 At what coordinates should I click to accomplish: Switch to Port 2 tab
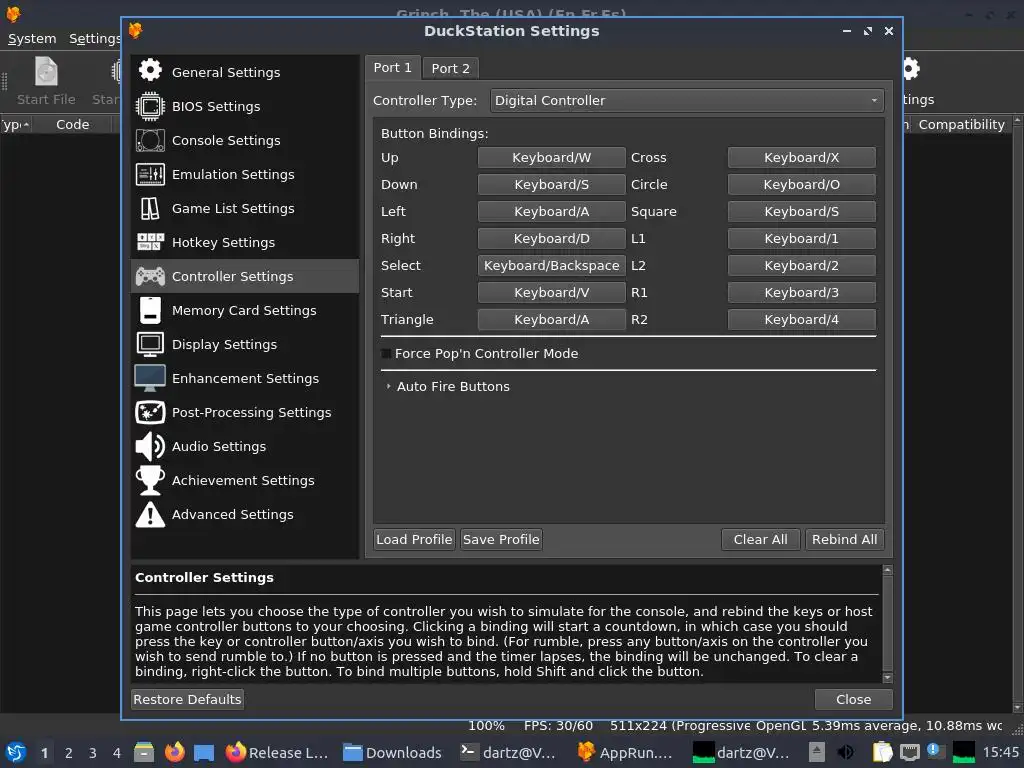click(451, 69)
